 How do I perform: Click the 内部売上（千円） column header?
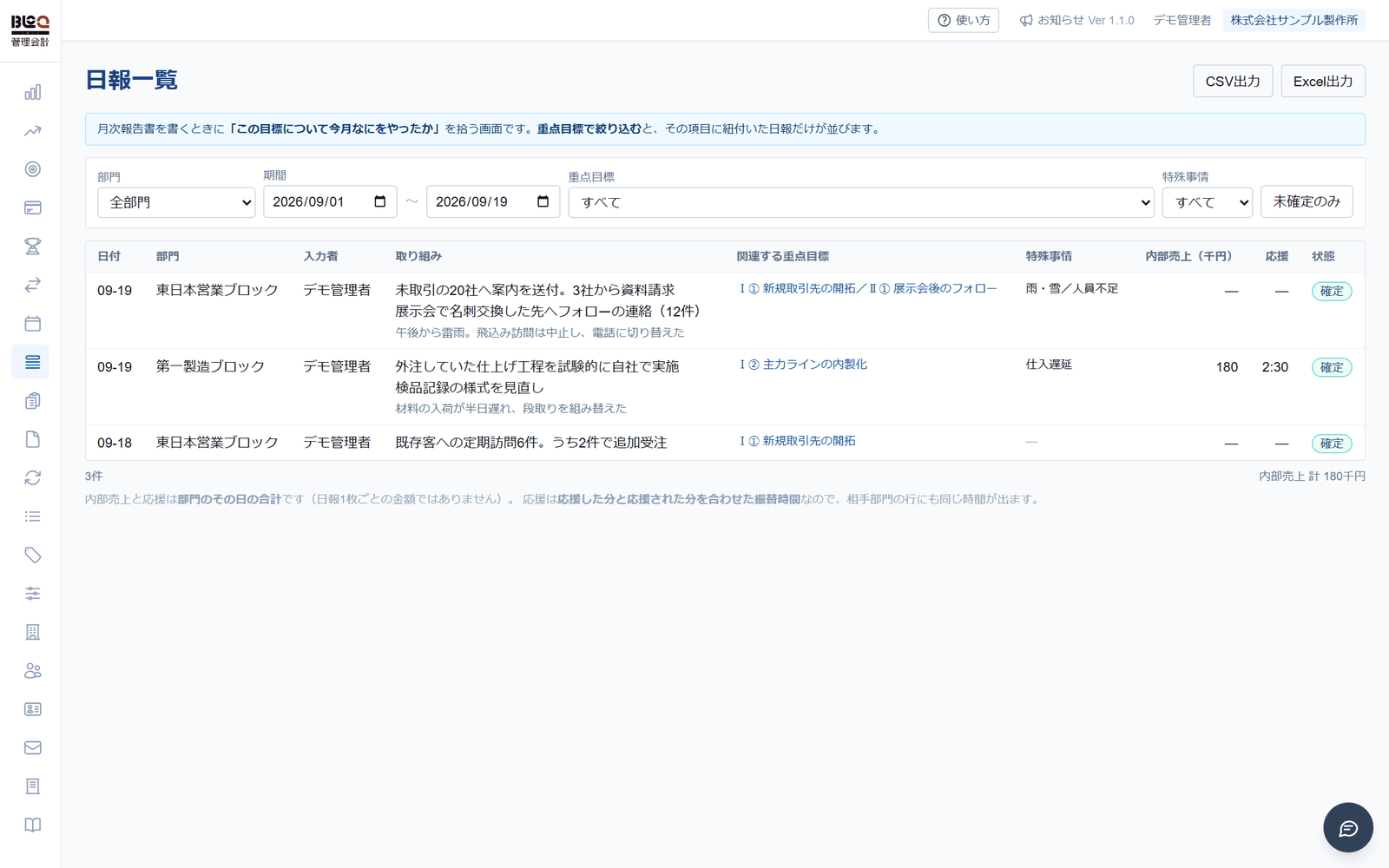coord(1188,256)
